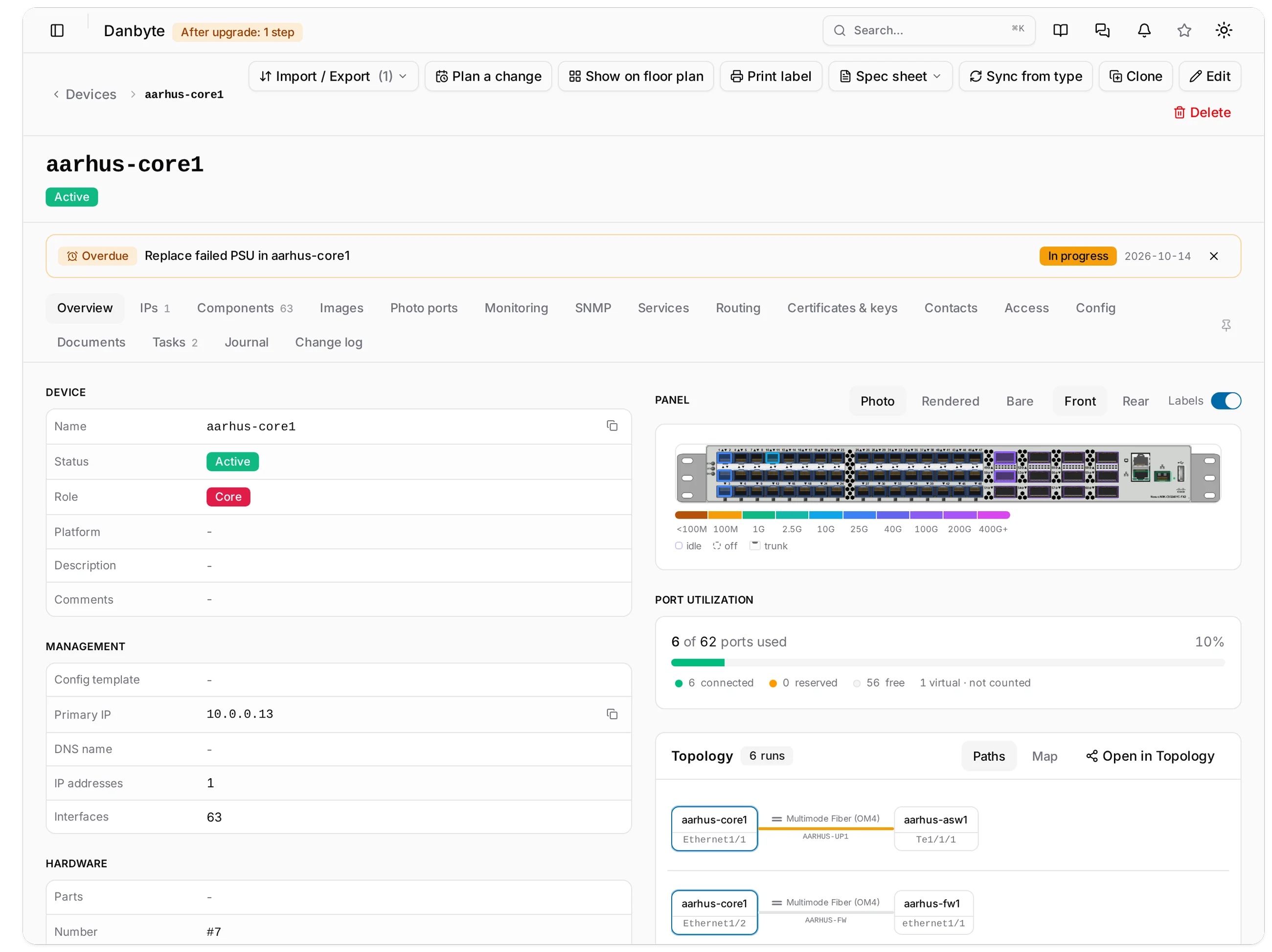Show on floor plan
Viewport: 1272px width, 952px height.
pyautogui.click(x=636, y=76)
